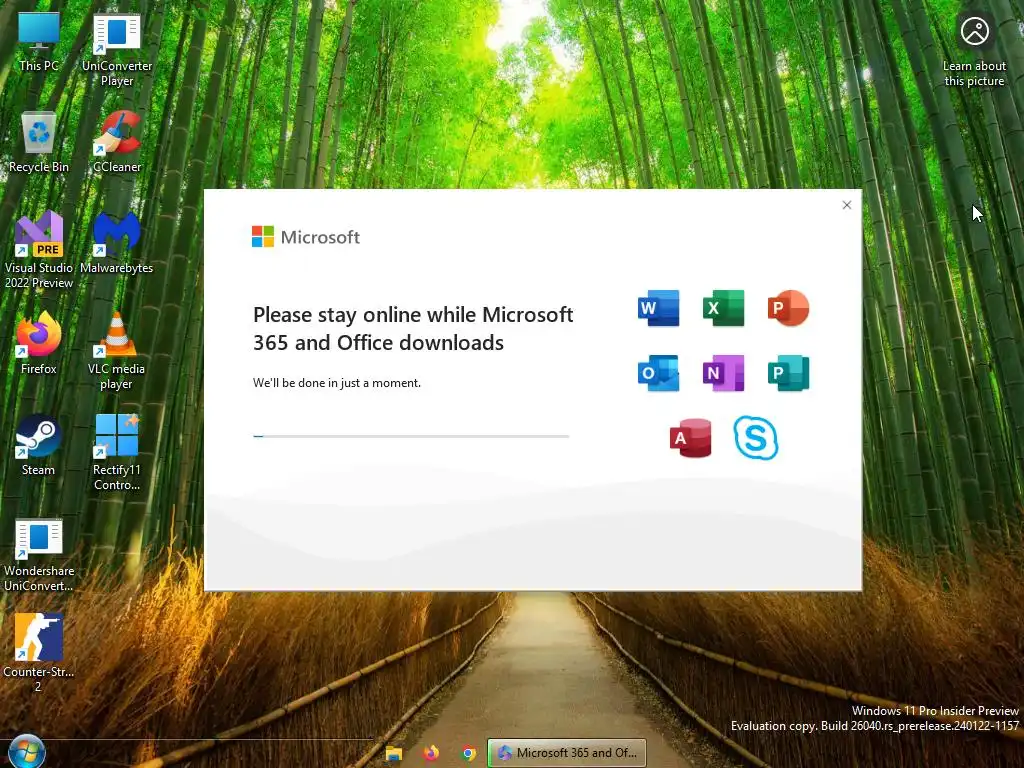Screen dimensions: 1024x768
Task: Click the Publisher icon in installer
Action: click(x=788, y=373)
